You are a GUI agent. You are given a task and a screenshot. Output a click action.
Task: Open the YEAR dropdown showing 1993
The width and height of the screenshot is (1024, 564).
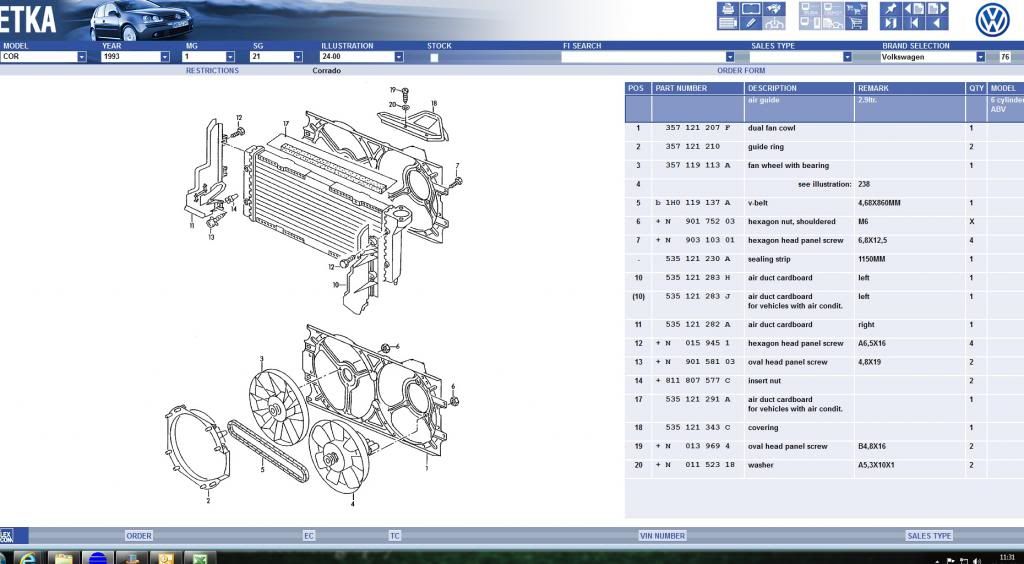(165, 58)
